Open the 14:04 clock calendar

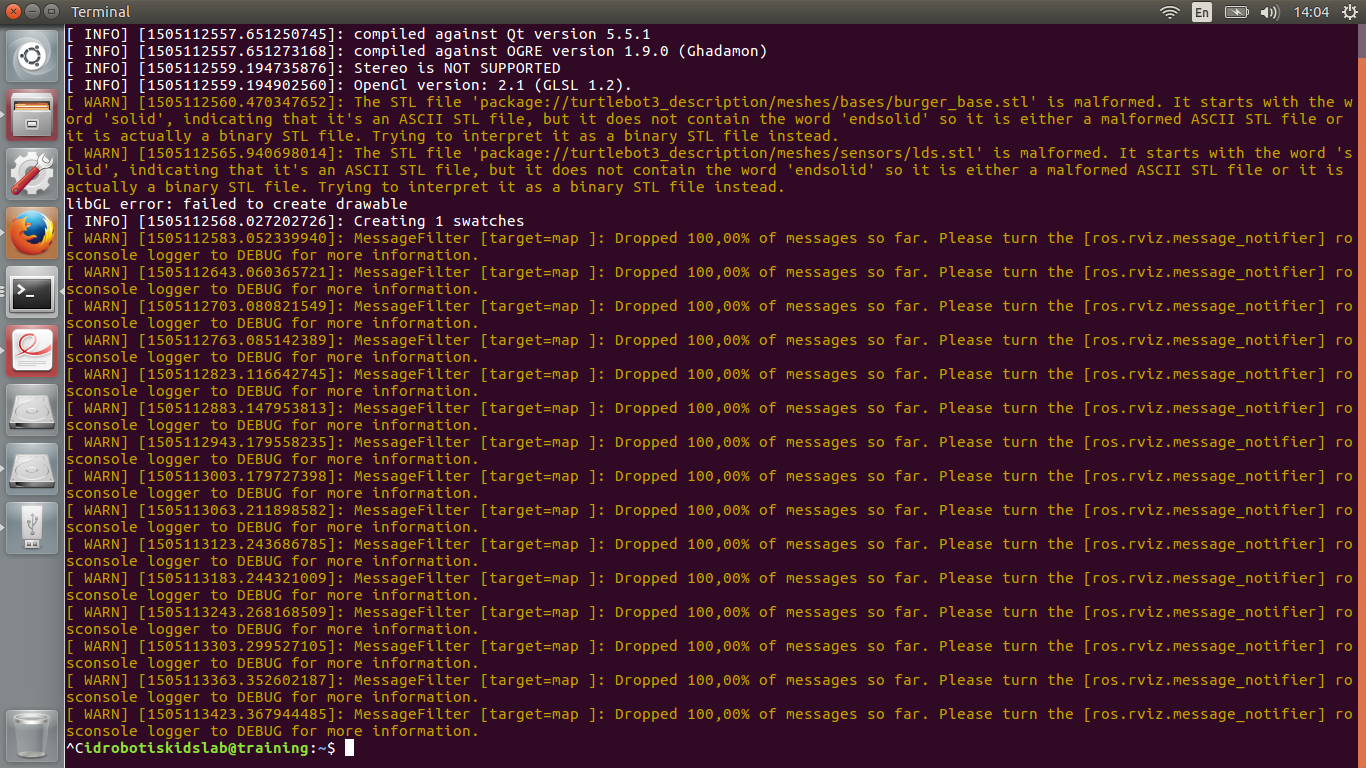click(x=1311, y=12)
